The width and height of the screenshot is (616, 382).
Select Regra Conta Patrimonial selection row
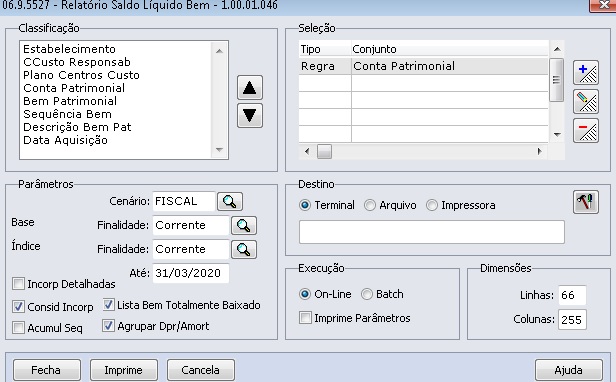(x=423, y=66)
